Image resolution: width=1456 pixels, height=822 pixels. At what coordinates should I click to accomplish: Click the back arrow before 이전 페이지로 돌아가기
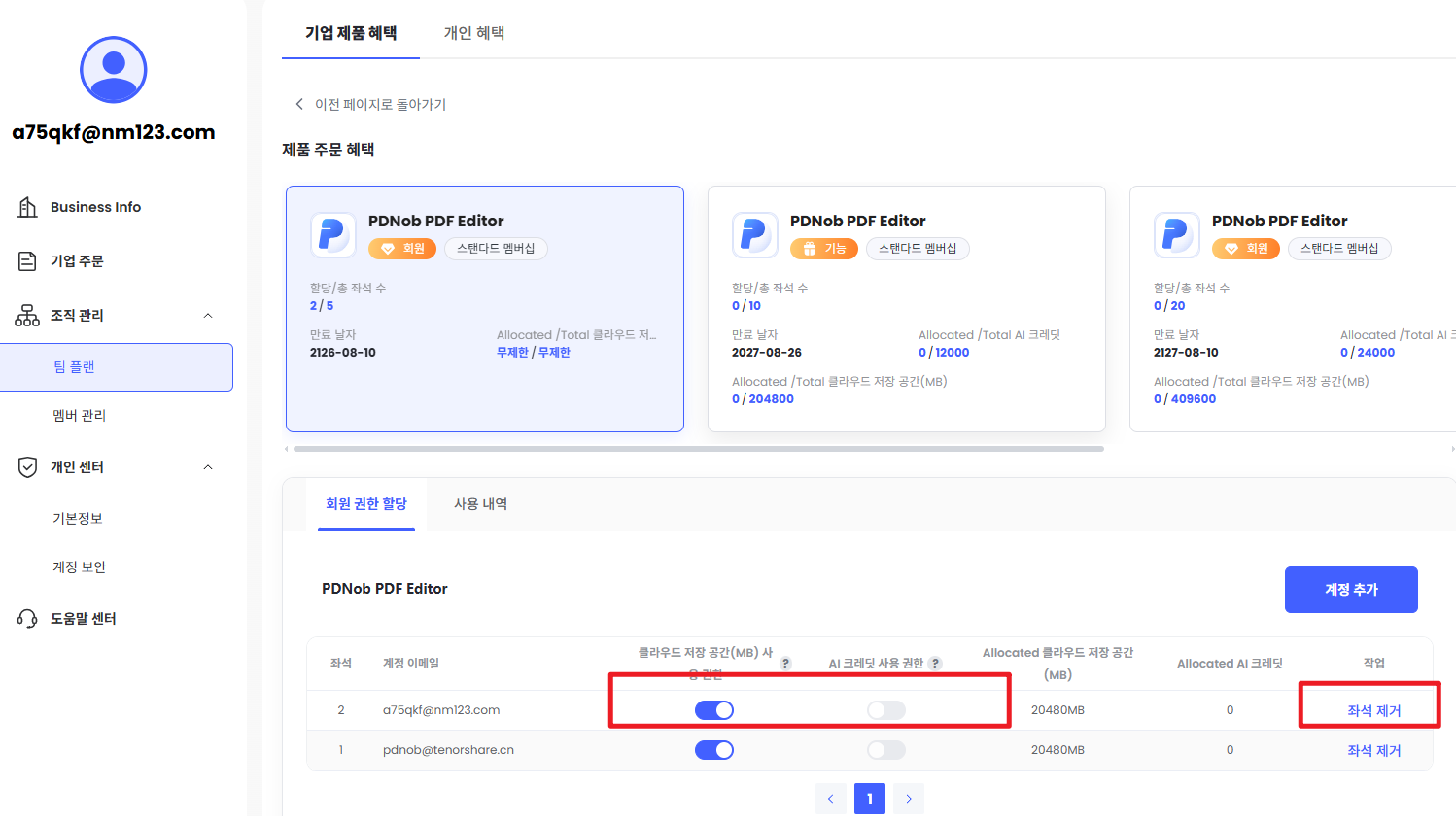tap(299, 104)
